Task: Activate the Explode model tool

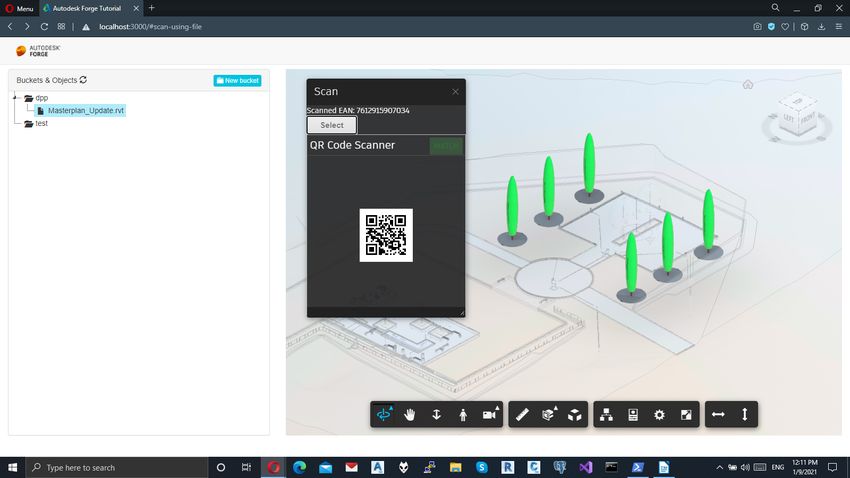Action: point(575,415)
